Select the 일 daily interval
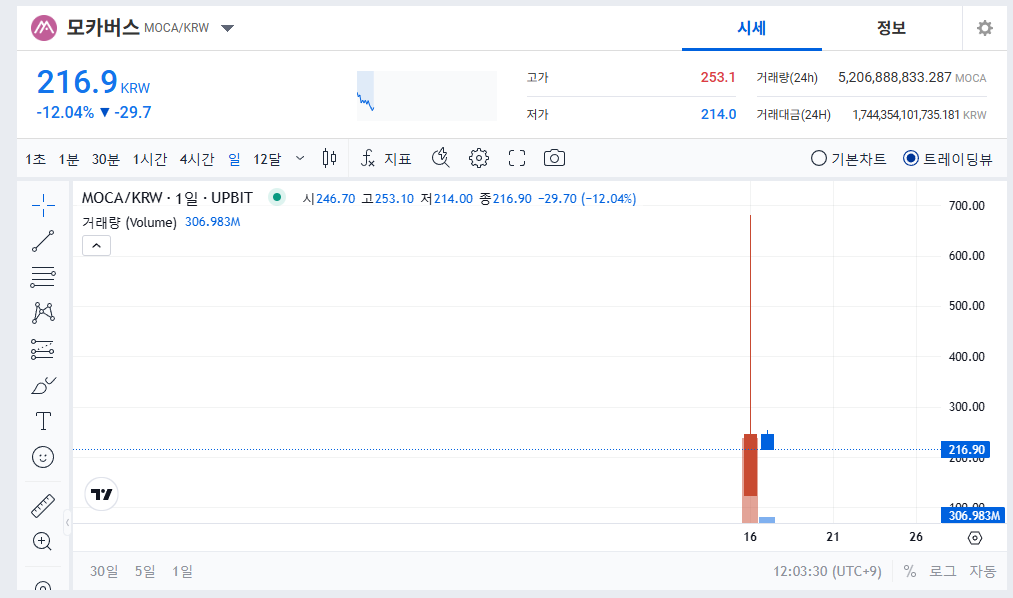 235,159
